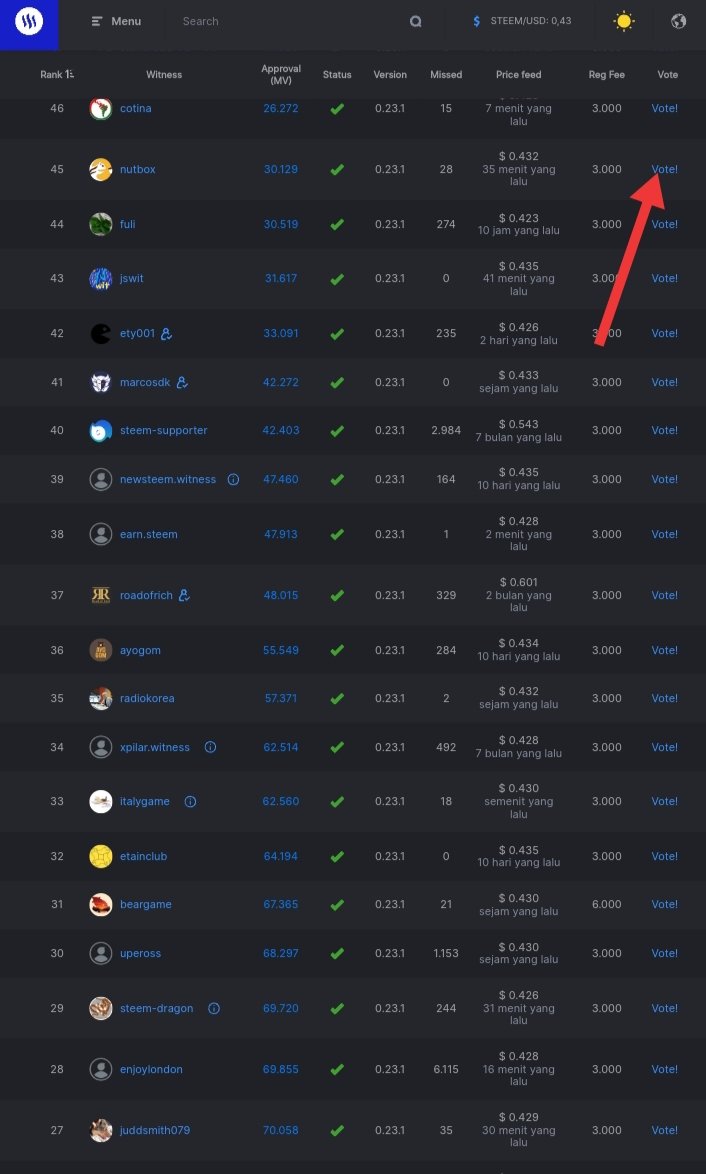Viewport: 706px width, 1174px height.
Task: Open the STEEM/USD price indicator
Action: (522, 21)
